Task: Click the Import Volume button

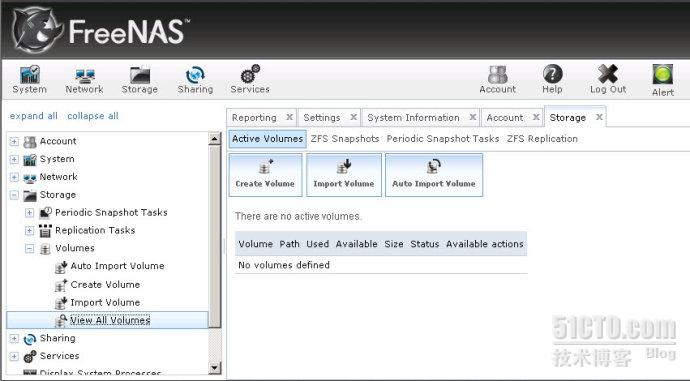Action: click(344, 175)
